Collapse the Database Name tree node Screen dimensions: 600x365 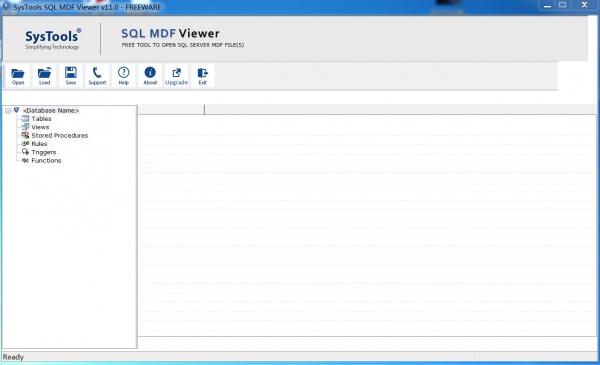pos(8,111)
